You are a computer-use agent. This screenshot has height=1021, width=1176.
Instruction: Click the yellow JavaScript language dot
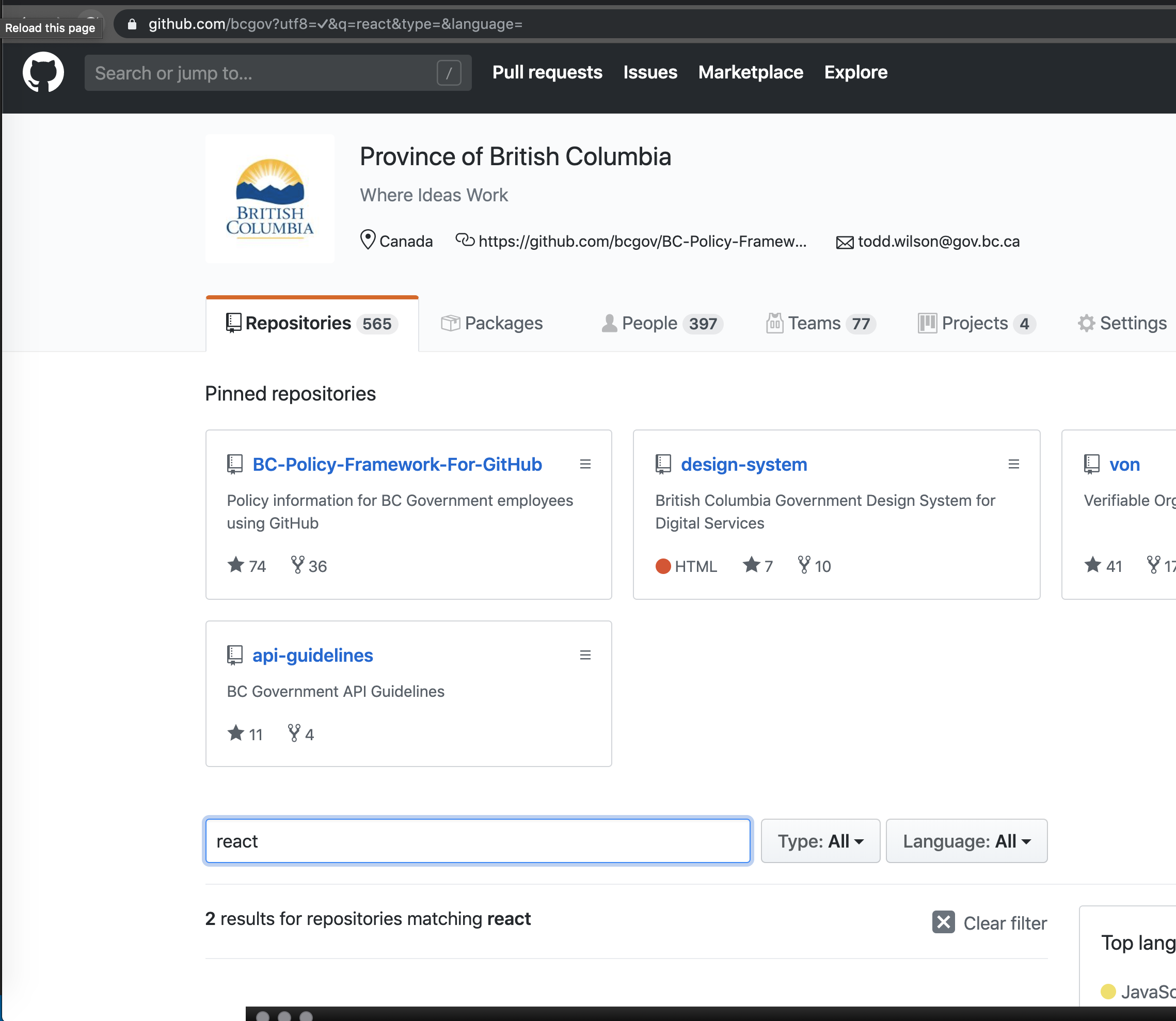coord(1108,992)
